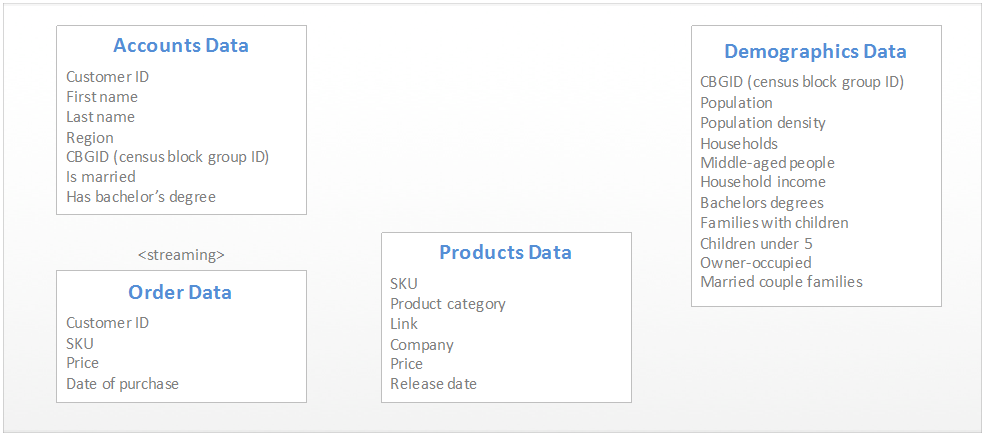This screenshot has height=436, width=985.
Task: Select Has bachelor's degree entry
Action: [141, 197]
